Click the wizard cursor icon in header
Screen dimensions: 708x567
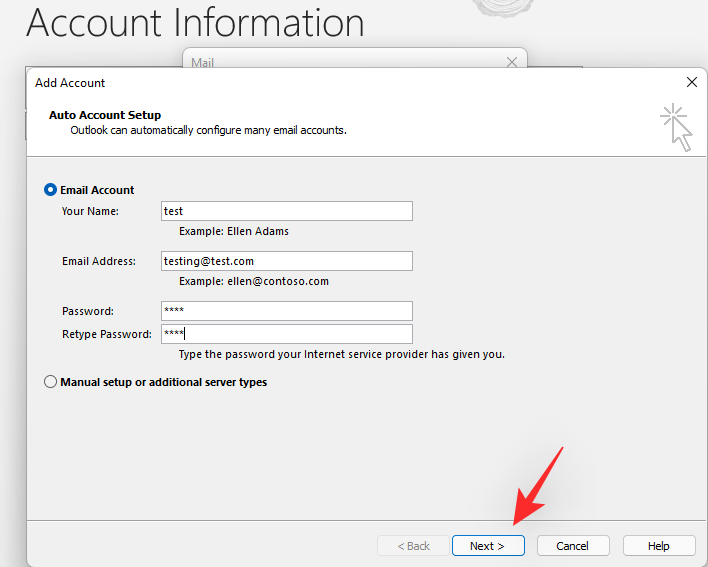(x=676, y=128)
